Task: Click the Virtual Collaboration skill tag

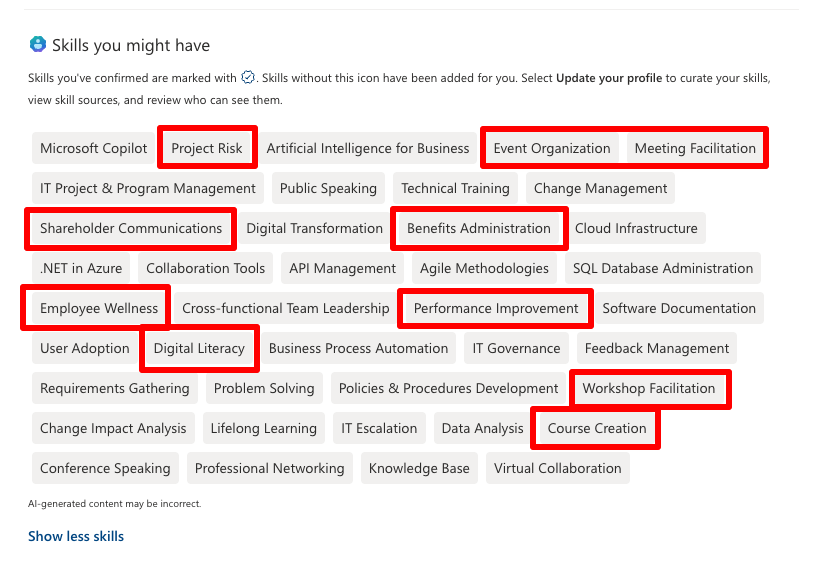Action: click(x=557, y=468)
